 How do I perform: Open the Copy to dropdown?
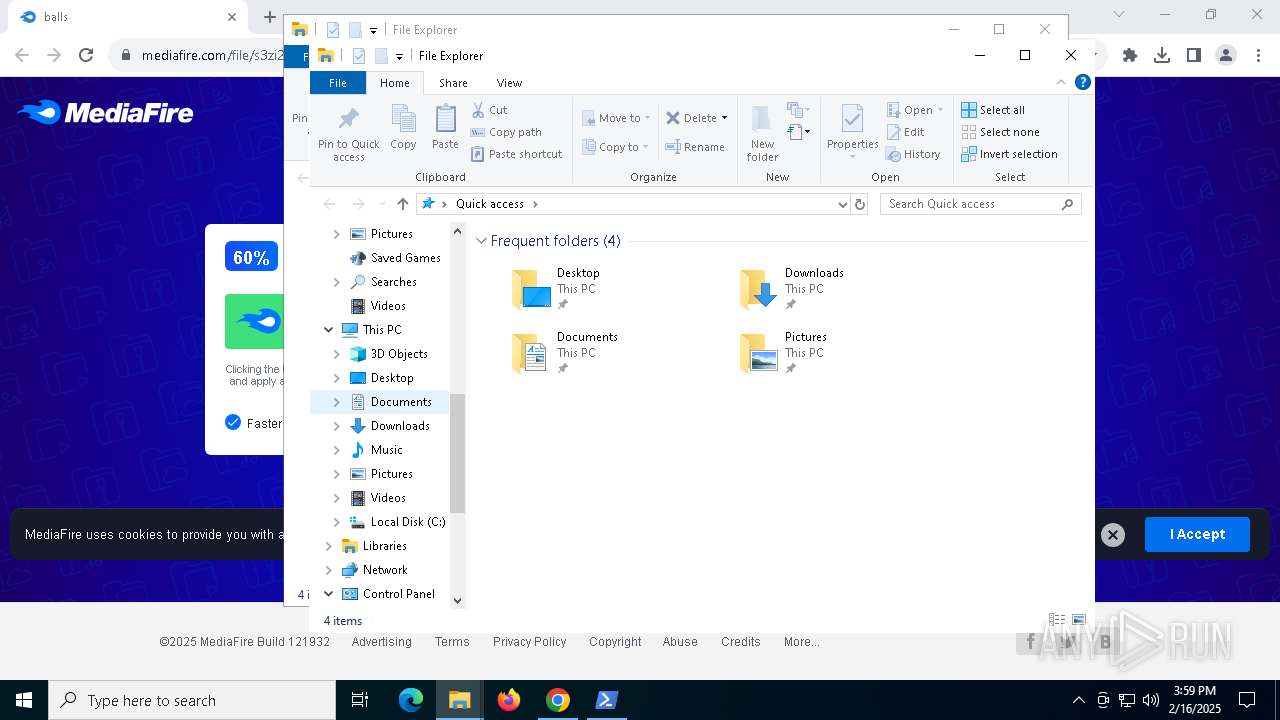click(616, 147)
